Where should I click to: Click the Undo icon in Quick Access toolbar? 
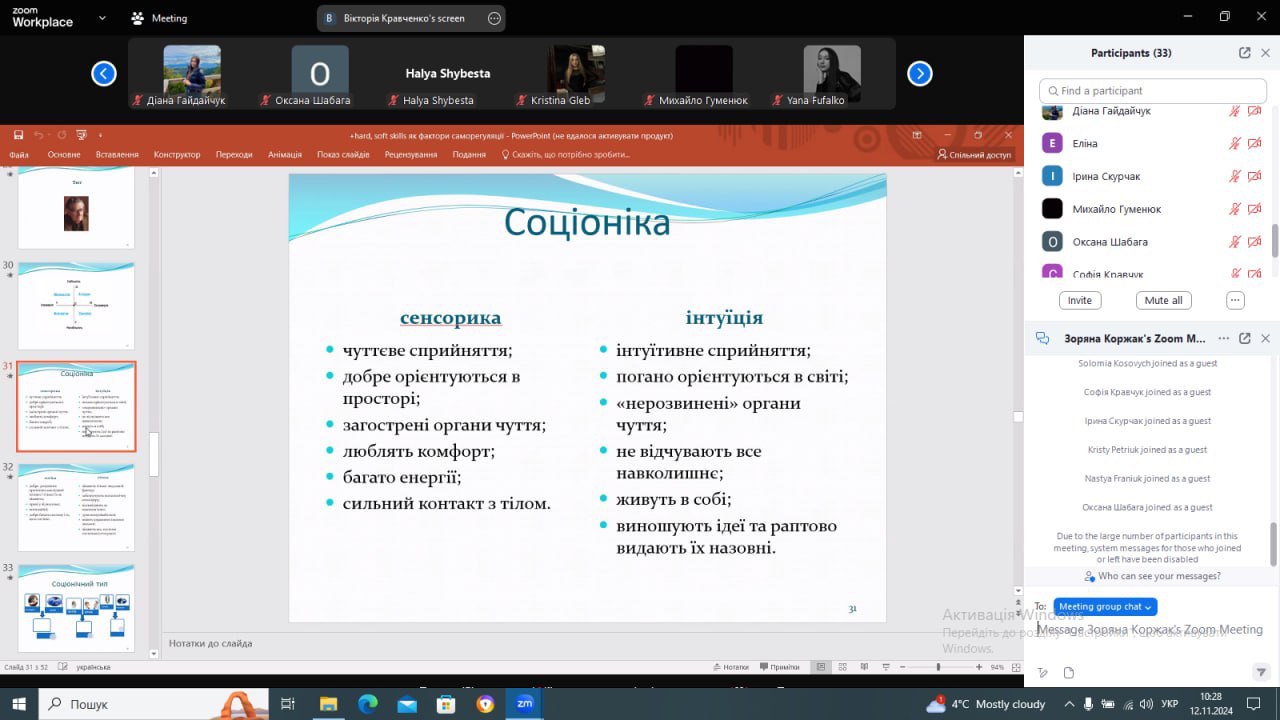point(40,135)
